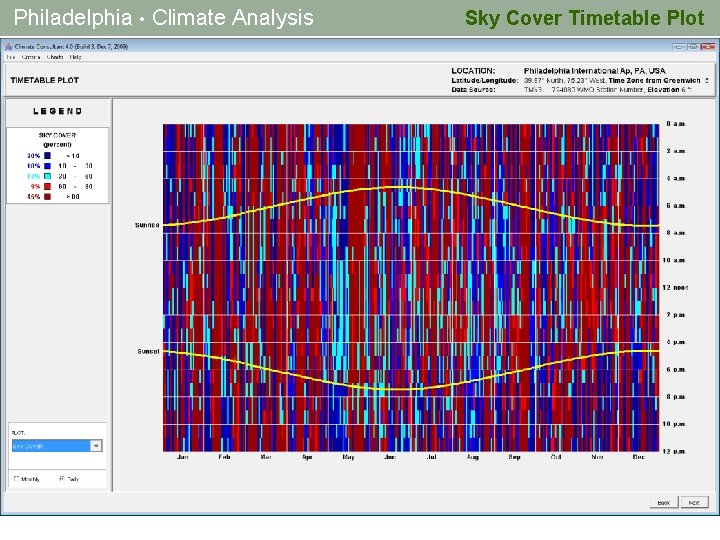Click the dark red over-90 percent legend swatch
This screenshot has height=540, width=720.
tap(47, 197)
